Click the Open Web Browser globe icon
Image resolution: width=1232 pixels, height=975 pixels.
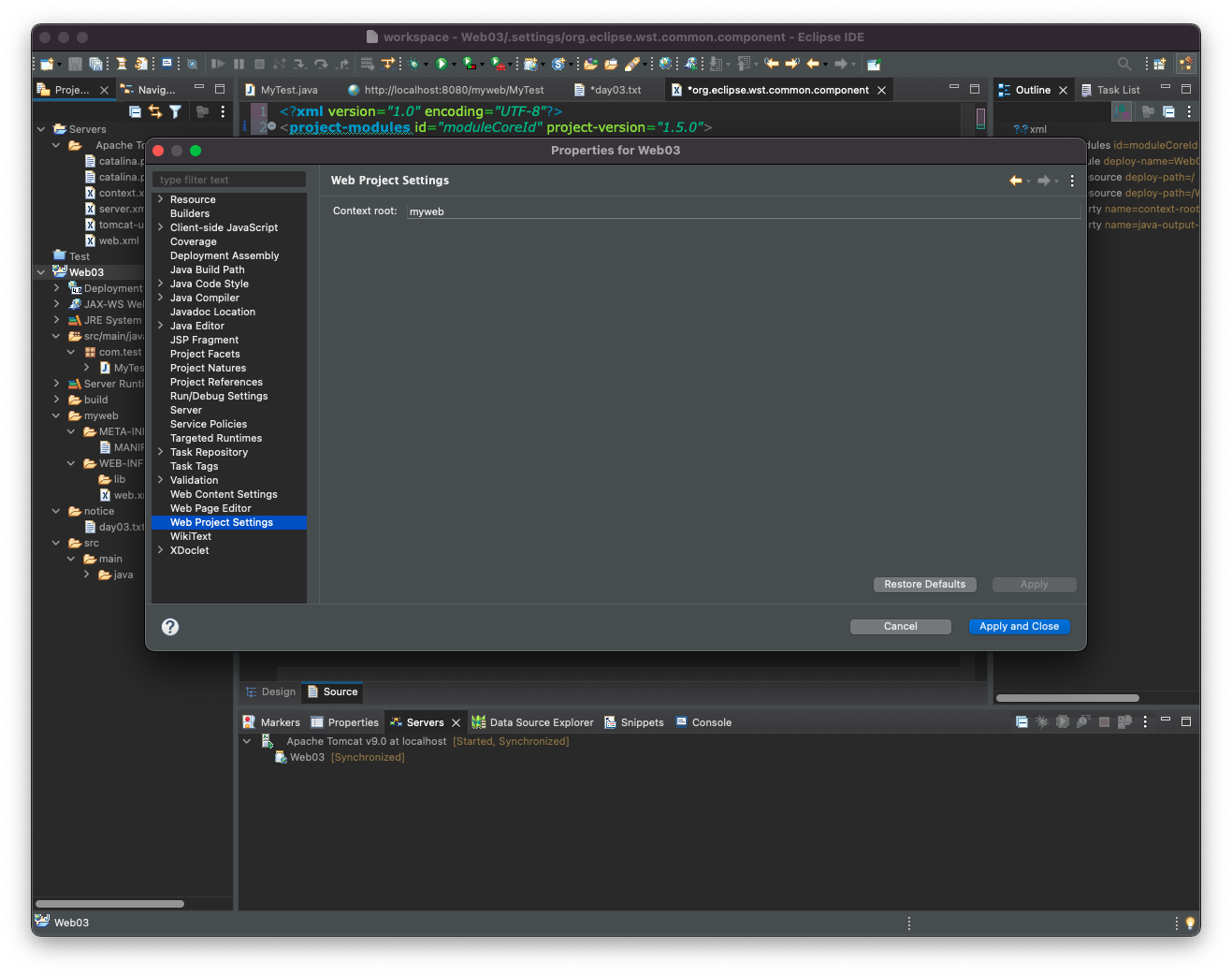[665, 64]
